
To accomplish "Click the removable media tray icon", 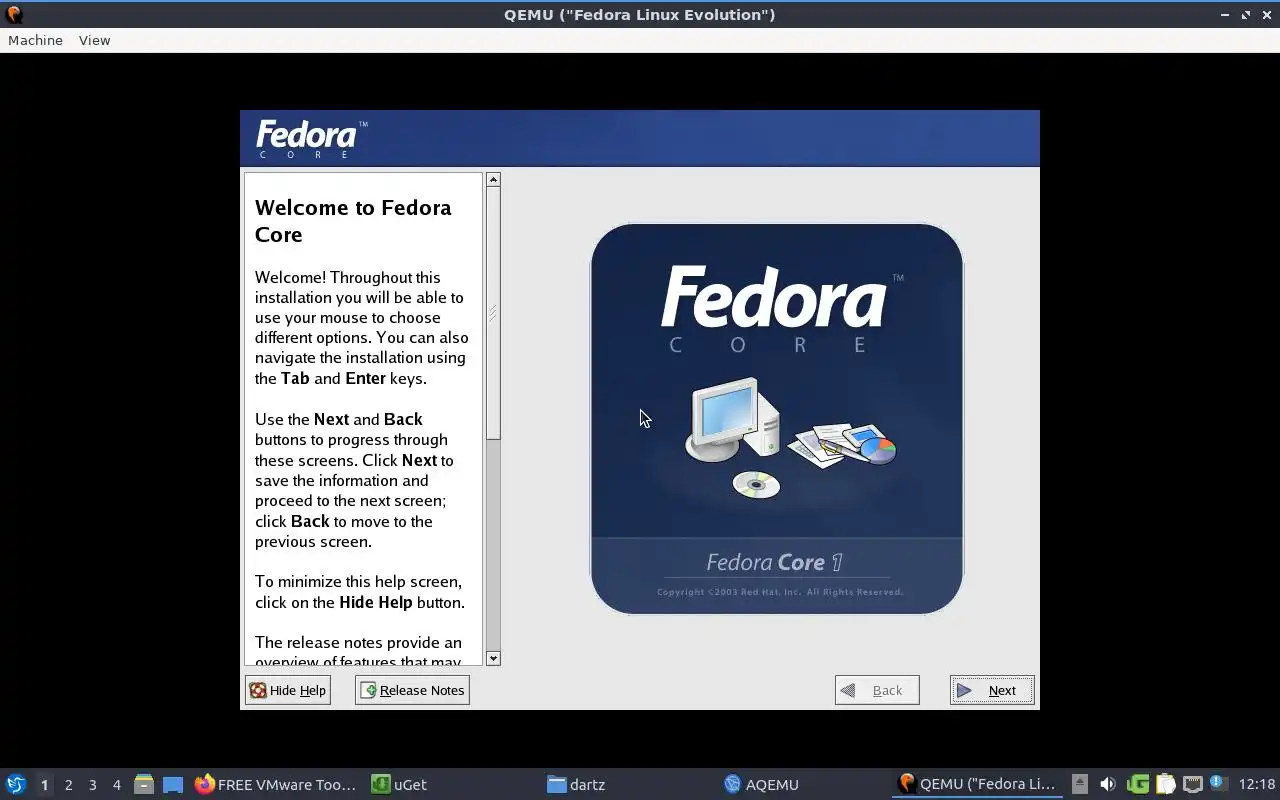I will (x=1079, y=784).
